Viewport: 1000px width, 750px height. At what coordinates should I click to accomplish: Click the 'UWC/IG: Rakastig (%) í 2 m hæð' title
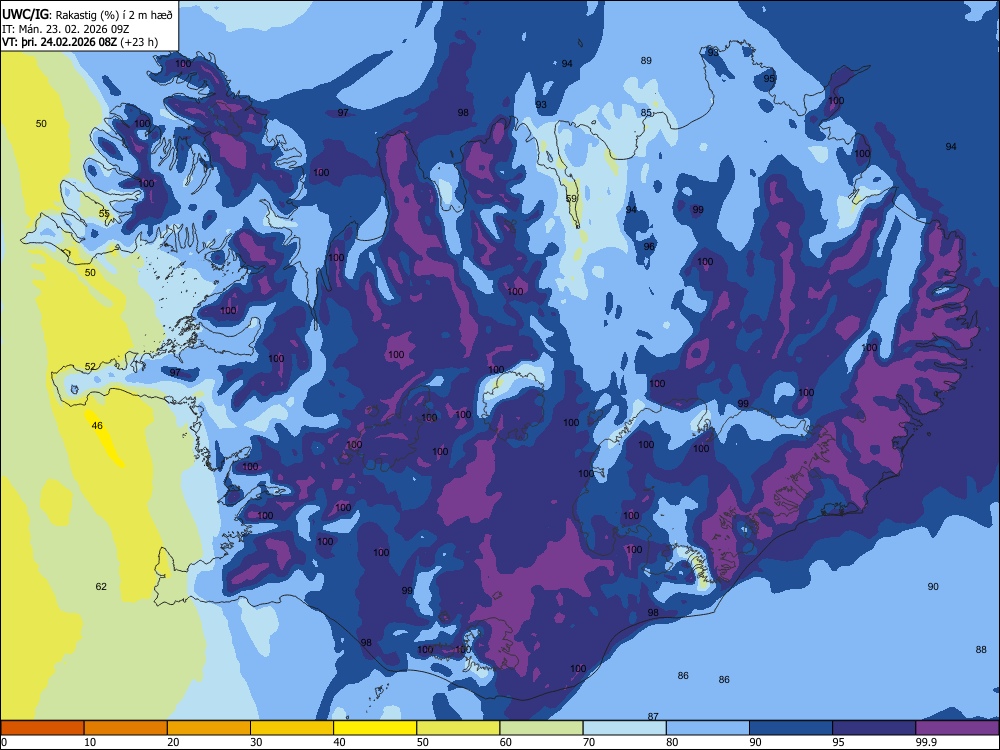pyautogui.click(x=87, y=15)
